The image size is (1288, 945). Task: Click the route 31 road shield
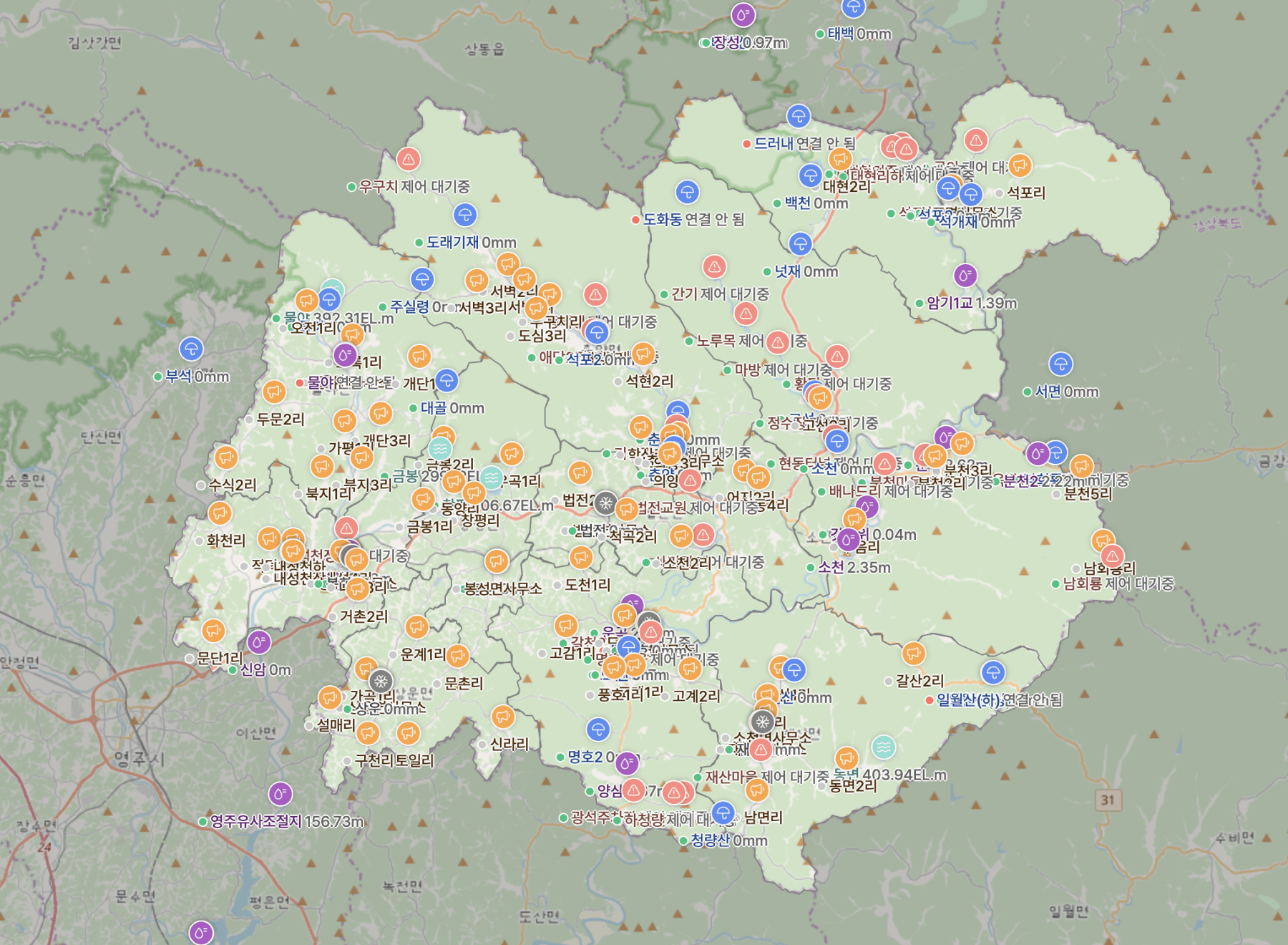tap(1108, 800)
